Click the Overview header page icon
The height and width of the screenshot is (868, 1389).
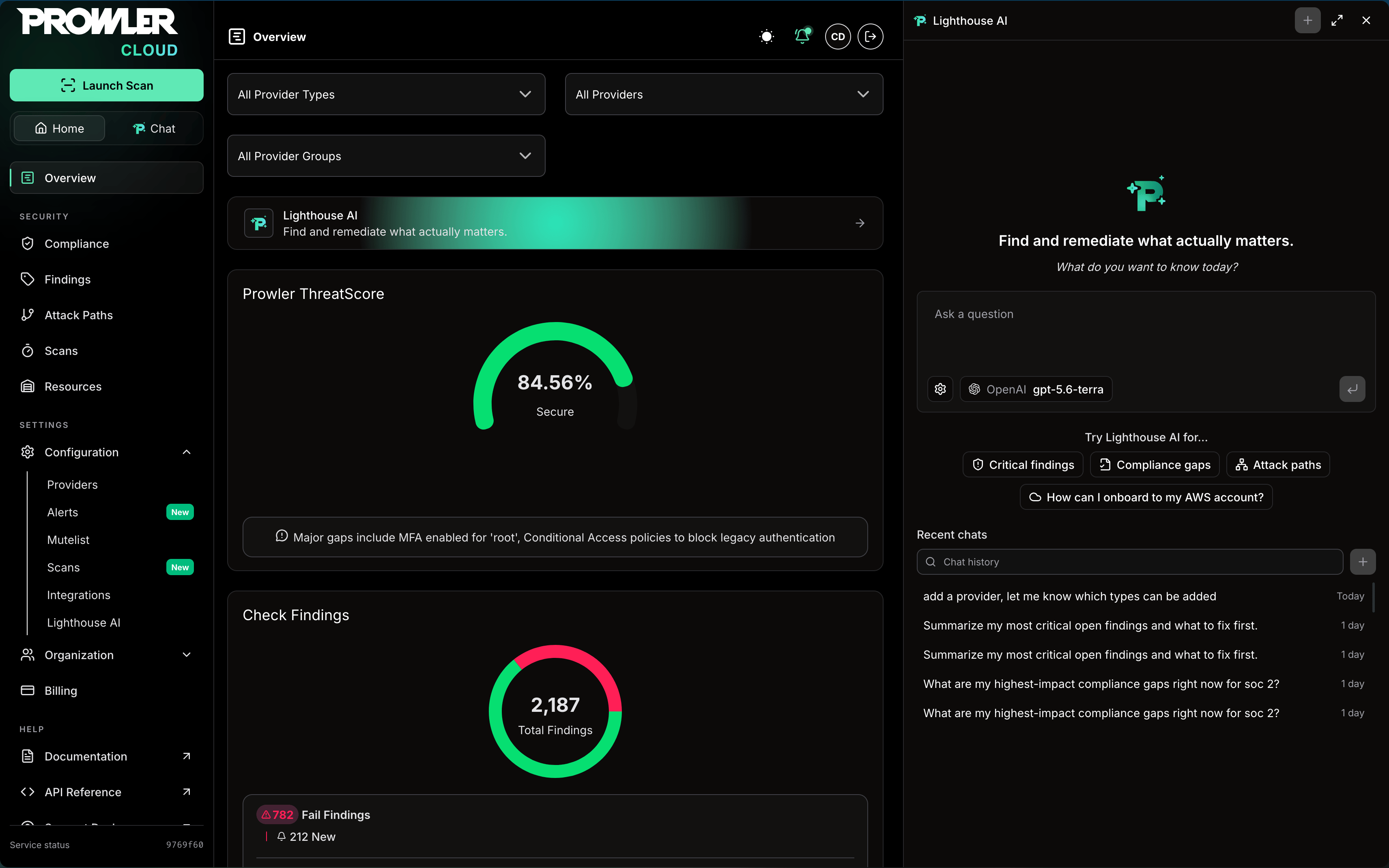click(237, 37)
